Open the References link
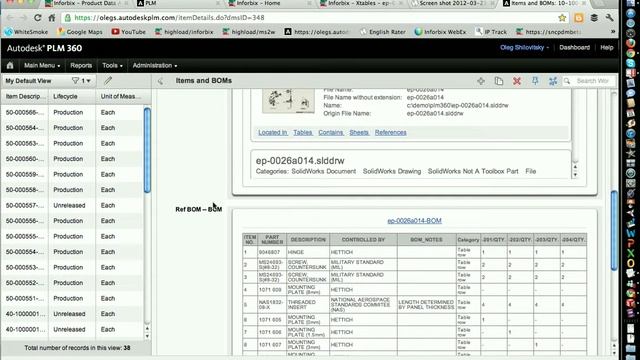This screenshot has width=640, height=360. (x=391, y=132)
